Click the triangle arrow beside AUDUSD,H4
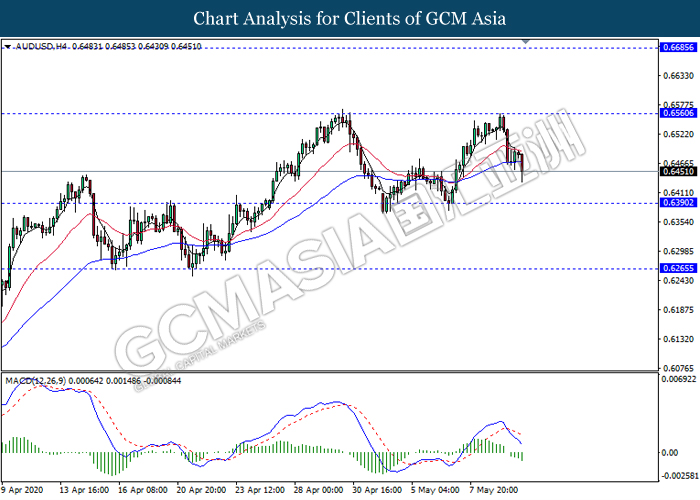Screen dimensions: 700x500 click(8, 46)
